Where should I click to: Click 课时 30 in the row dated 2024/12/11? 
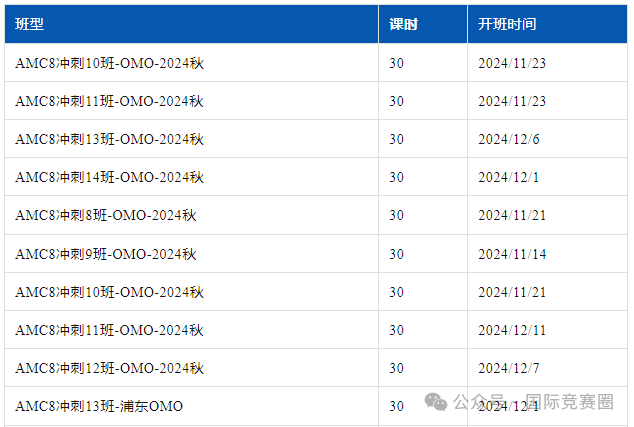[x=396, y=330]
